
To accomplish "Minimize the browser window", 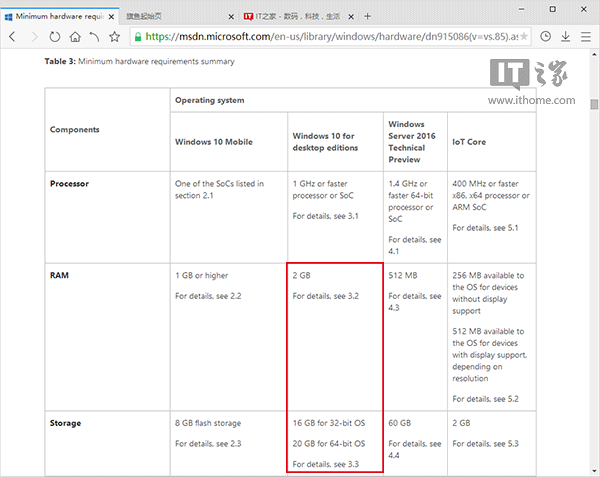I will coord(522,9).
